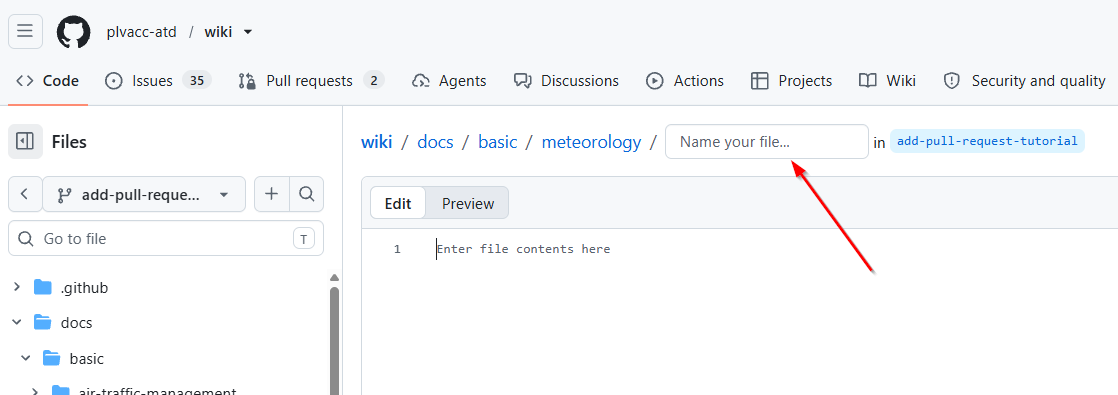The height and width of the screenshot is (395, 1118).
Task: Select the docs folder in tree
Action: point(64,322)
